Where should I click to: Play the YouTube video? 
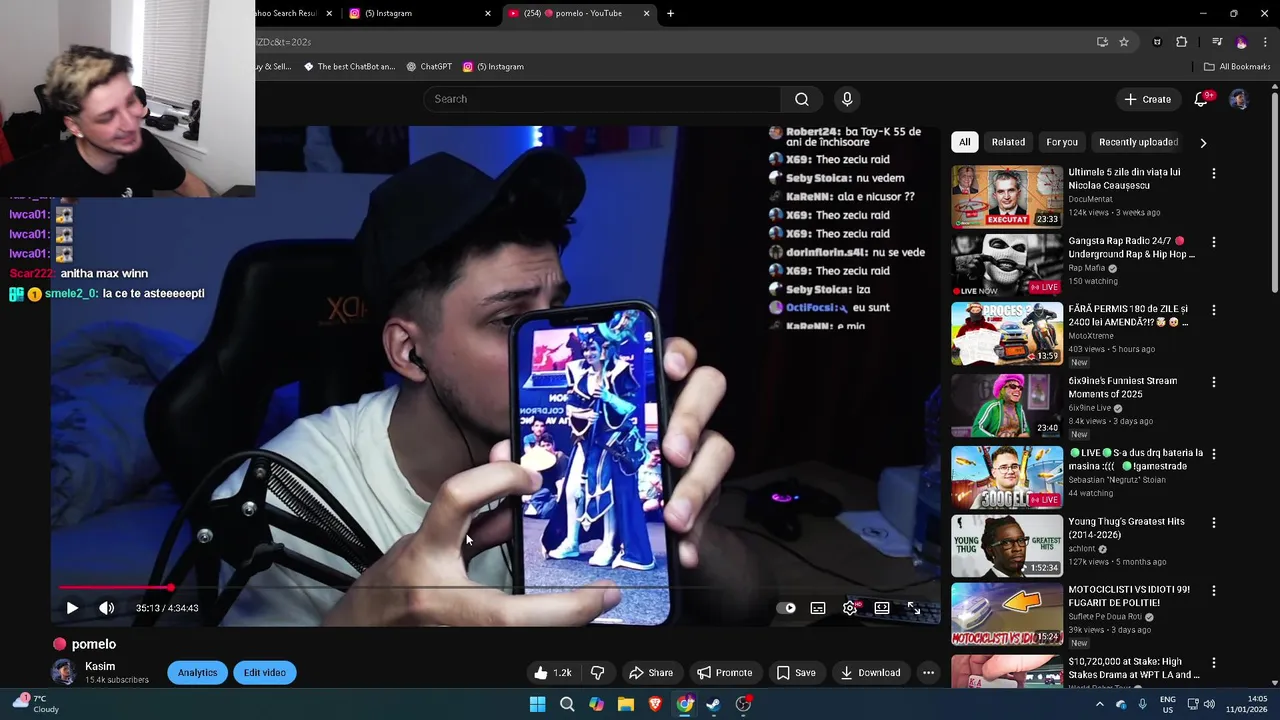(72, 608)
